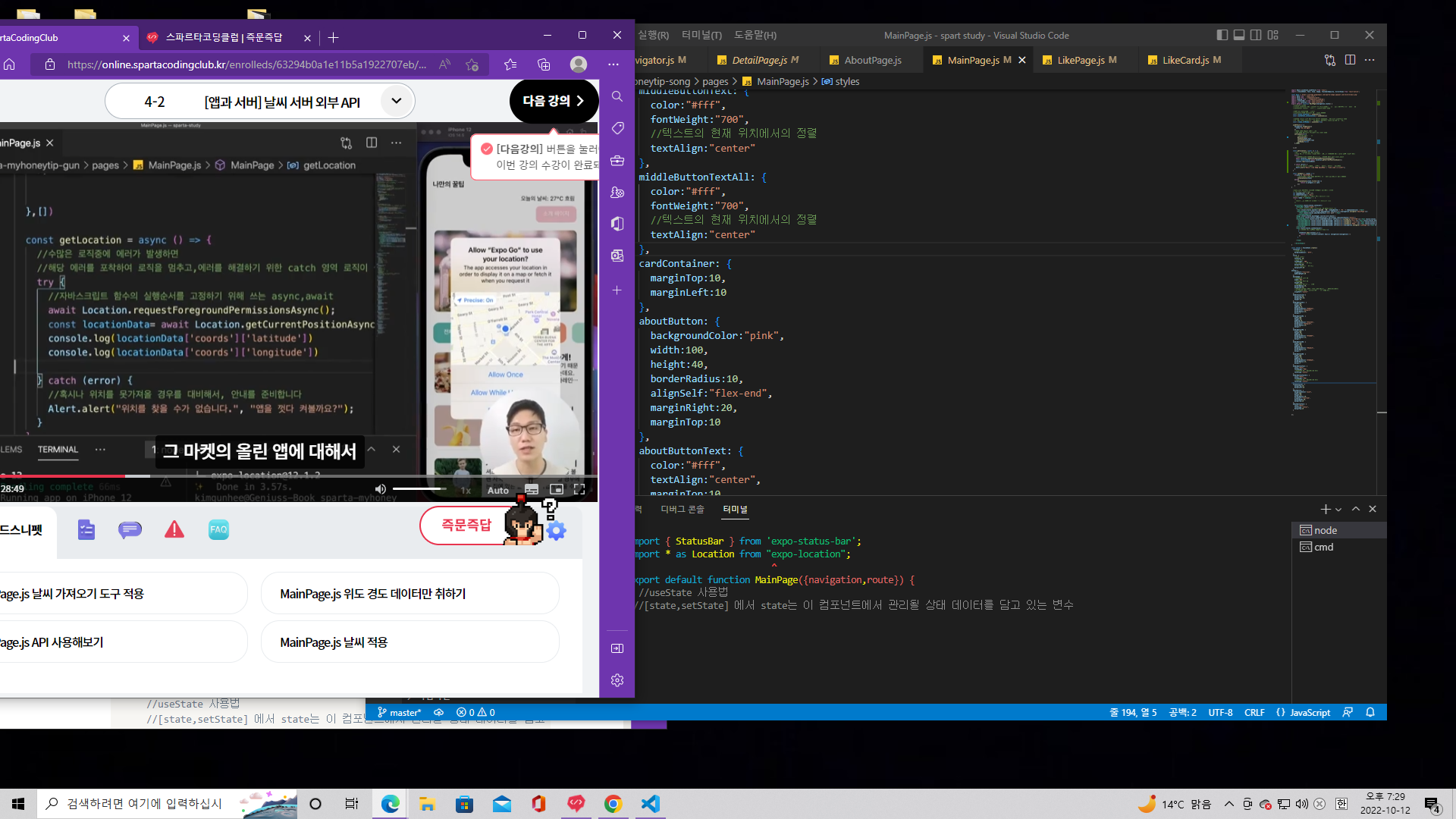The width and height of the screenshot is (1456, 819).
Task: Open MainPage.js 날씨 적용 snippet
Action: pyautogui.click(x=409, y=642)
